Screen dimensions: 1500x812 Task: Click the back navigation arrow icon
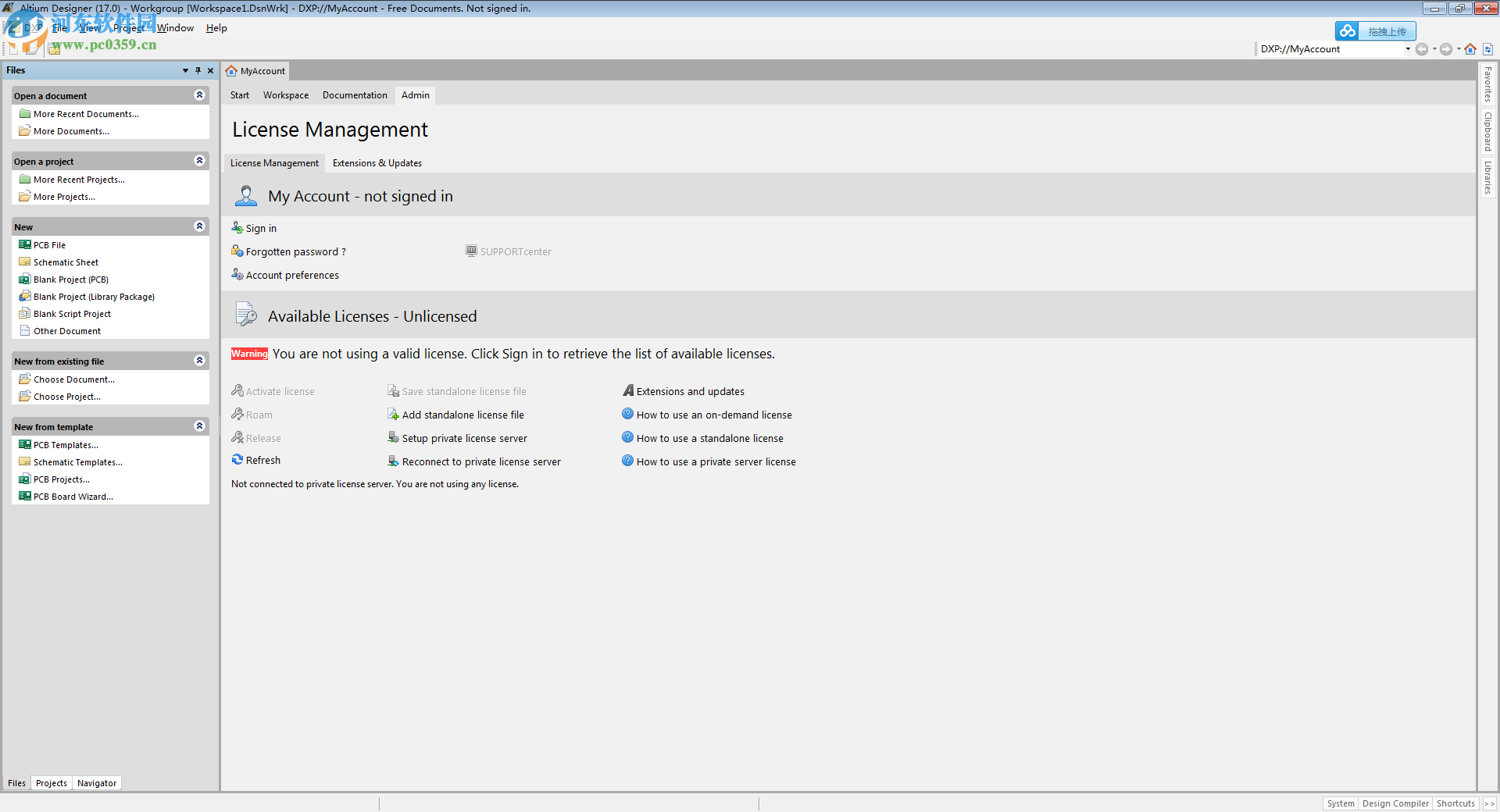click(1422, 49)
